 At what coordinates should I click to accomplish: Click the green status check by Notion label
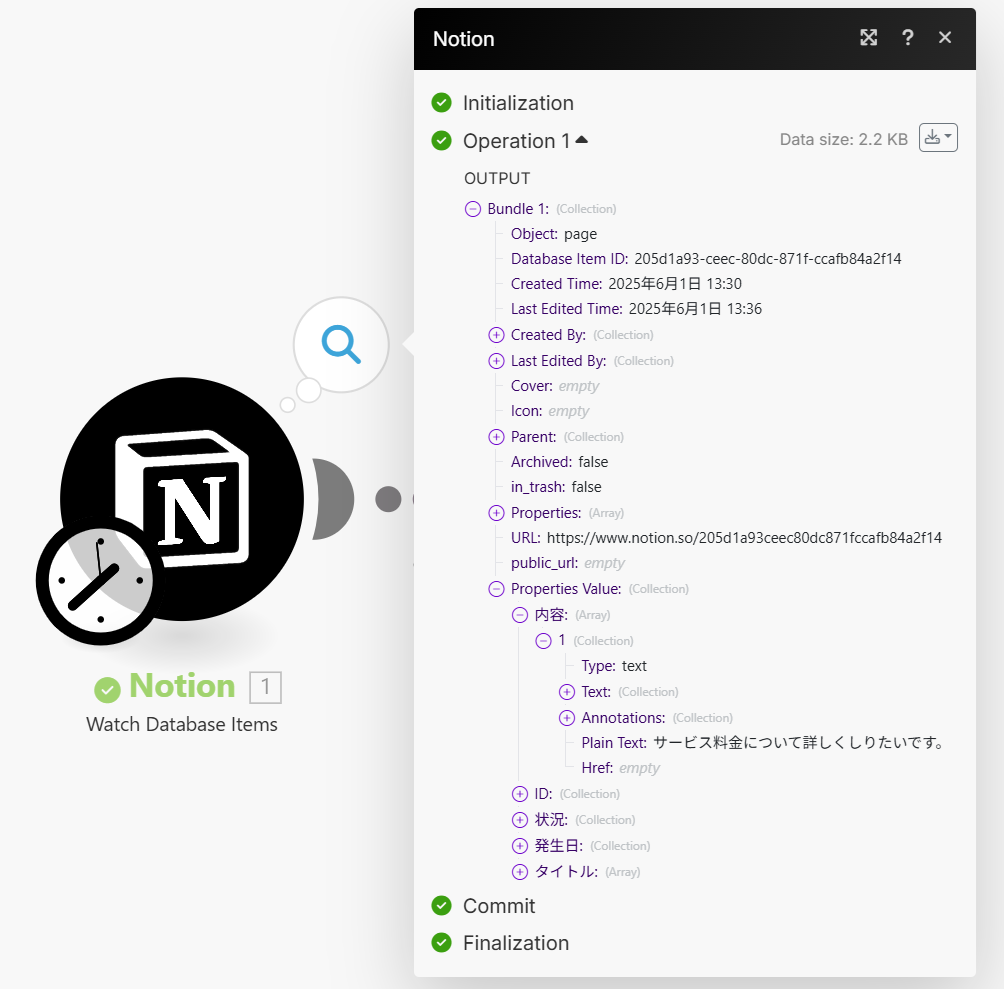(x=108, y=689)
